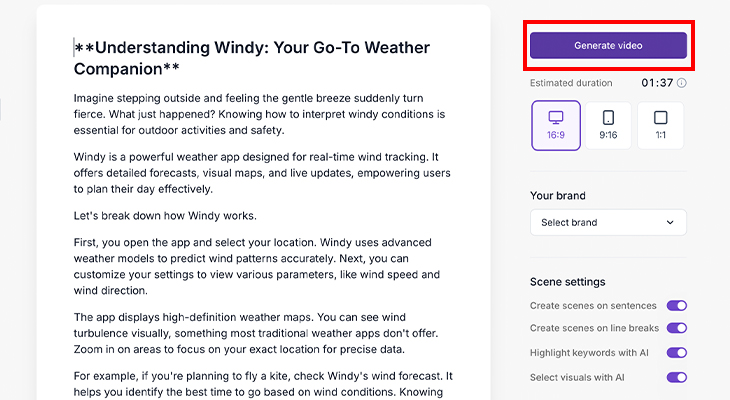Pick the 1:1 square format icon
This screenshot has height=400, width=730.
click(660, 126)
